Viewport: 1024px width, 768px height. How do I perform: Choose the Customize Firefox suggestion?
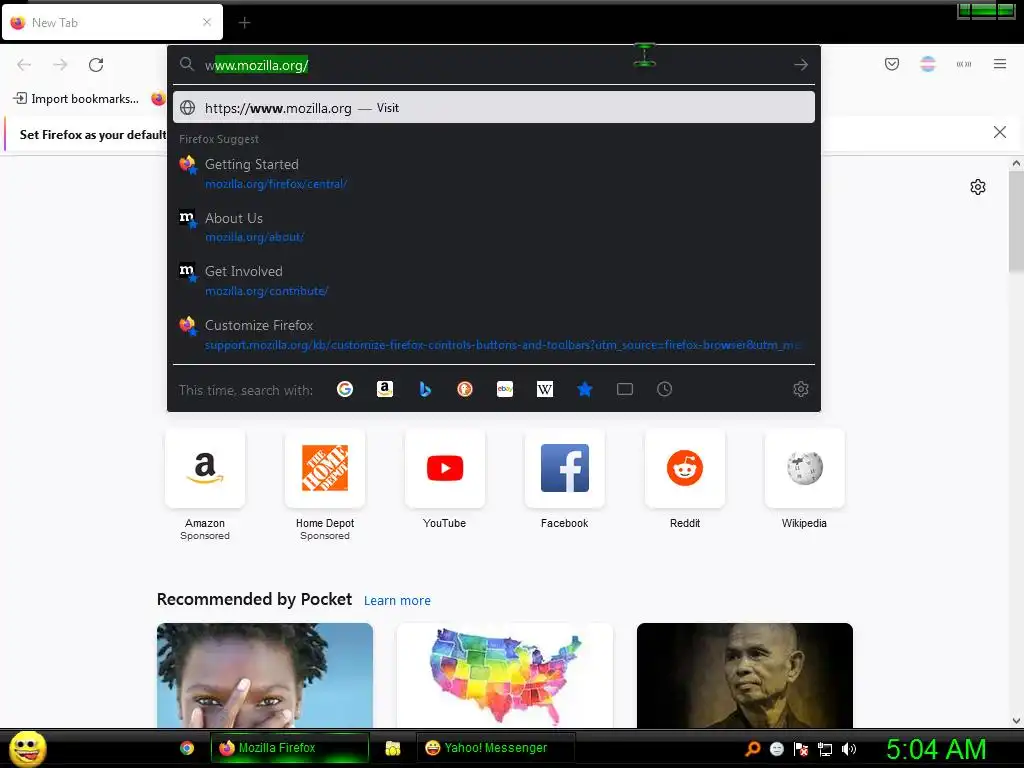click(494, 334)
